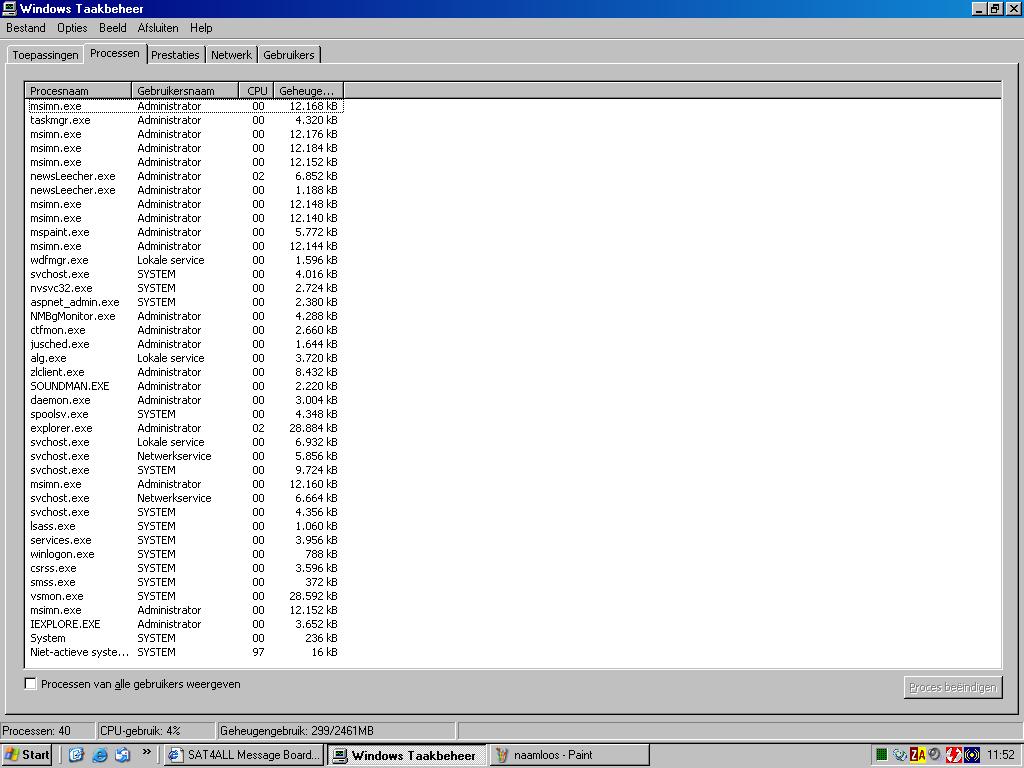Click the Windows Taakbeheer taskbar button
This screenshot has height=768, width=1024.
(406, 755)
